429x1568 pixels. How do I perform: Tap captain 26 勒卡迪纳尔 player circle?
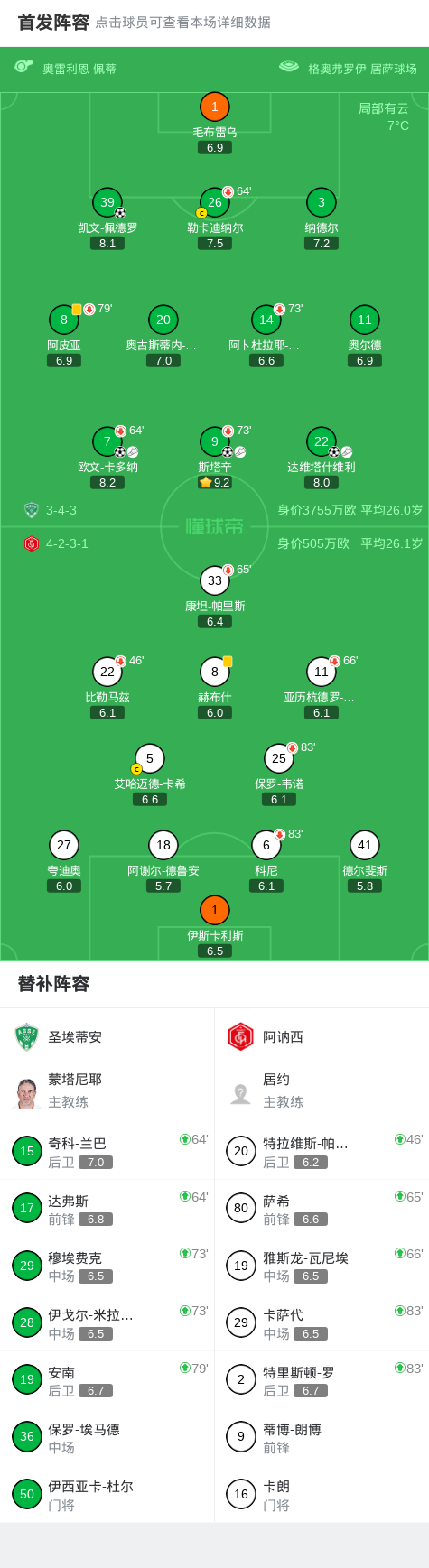click(x=215, y=202)
